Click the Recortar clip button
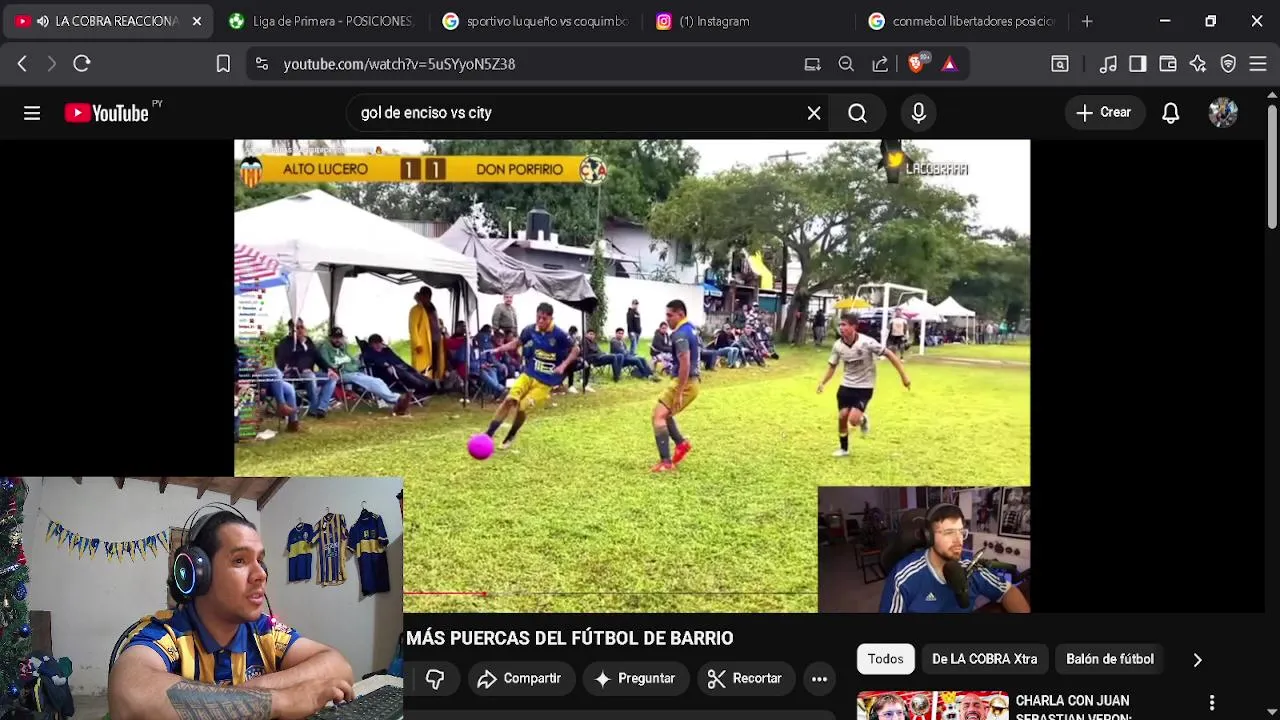The height and width of the screenshot is (720, 1280). (744, 679)
